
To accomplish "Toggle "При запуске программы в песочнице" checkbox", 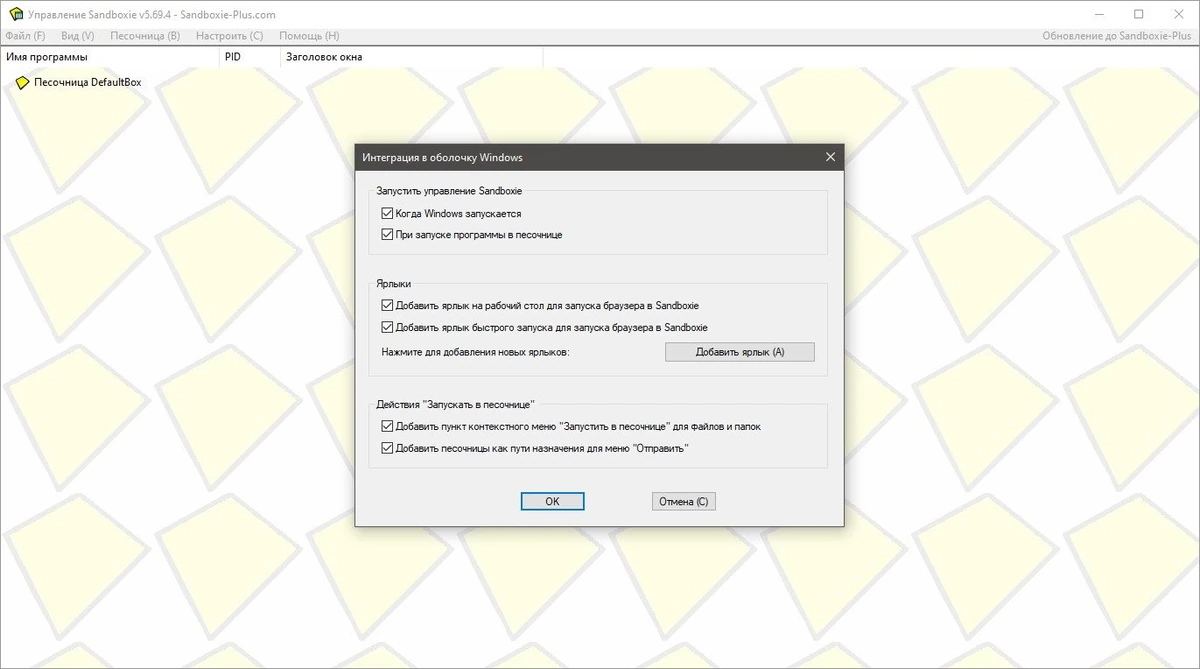I will (387, 235).
